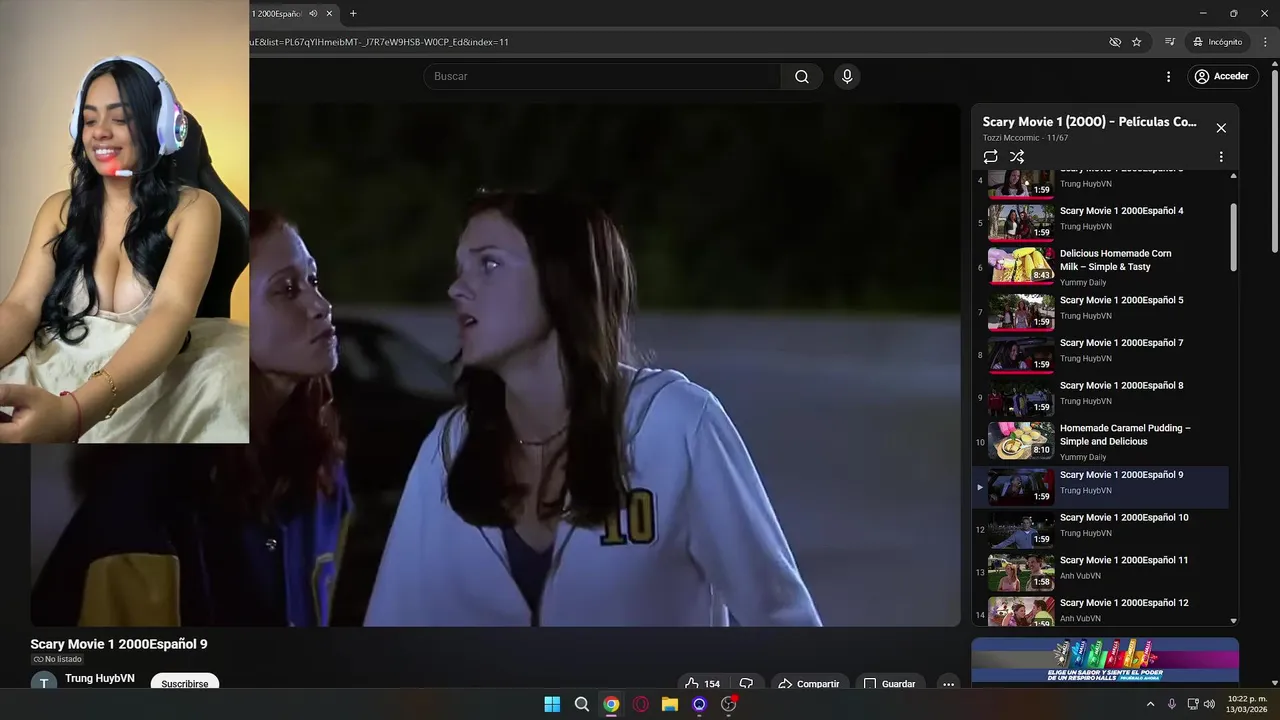Click the Tozzi Mccormic playlist owner text

(1012, 138)
